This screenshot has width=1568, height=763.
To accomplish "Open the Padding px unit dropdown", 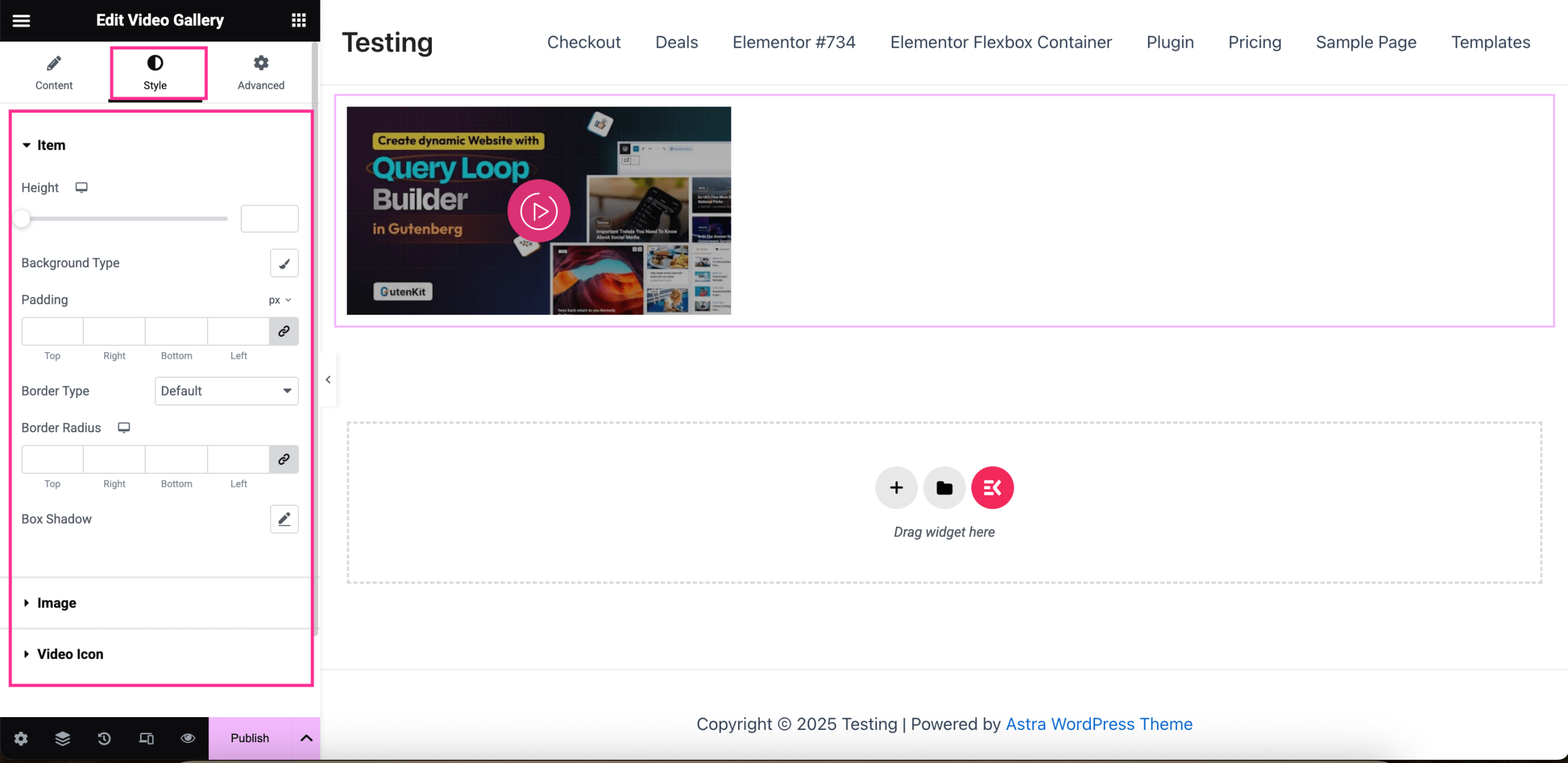I will point(280,300).
